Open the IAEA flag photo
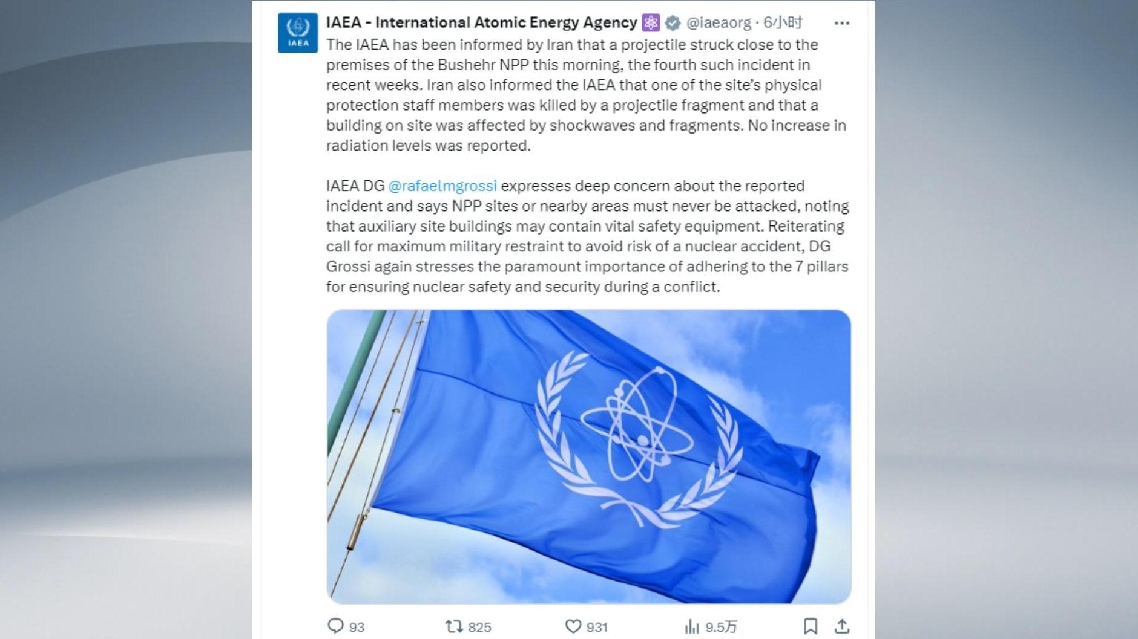 (588, 456)
